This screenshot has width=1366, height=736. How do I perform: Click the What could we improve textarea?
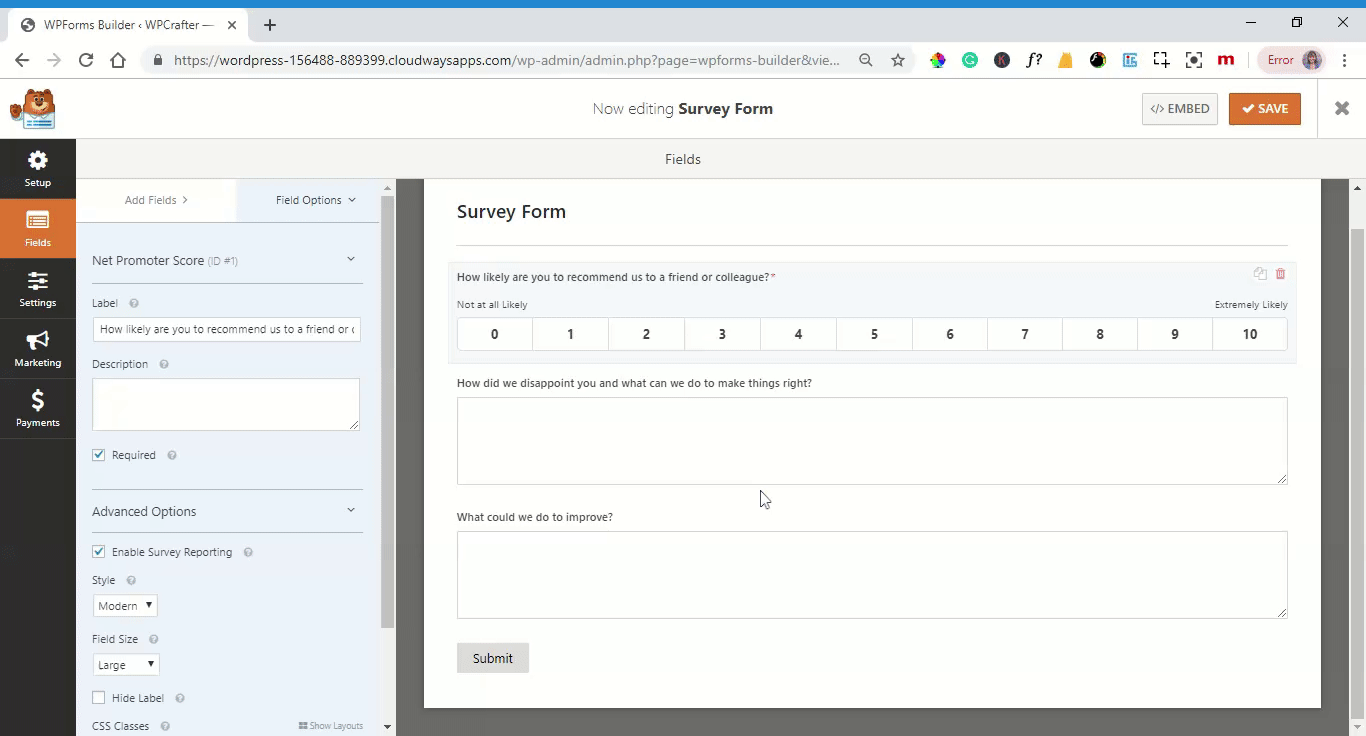(872, 575)
